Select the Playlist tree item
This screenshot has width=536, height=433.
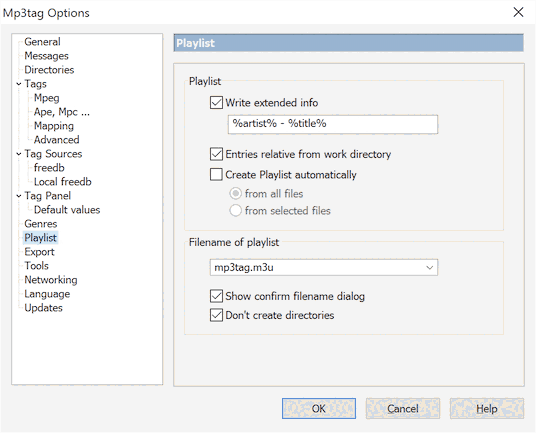coord(40,238)
